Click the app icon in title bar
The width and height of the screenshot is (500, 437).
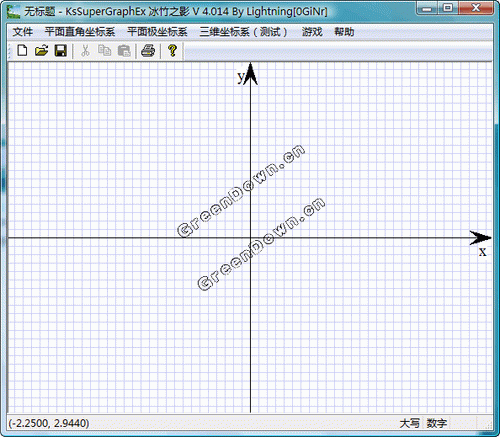[14, 12]
